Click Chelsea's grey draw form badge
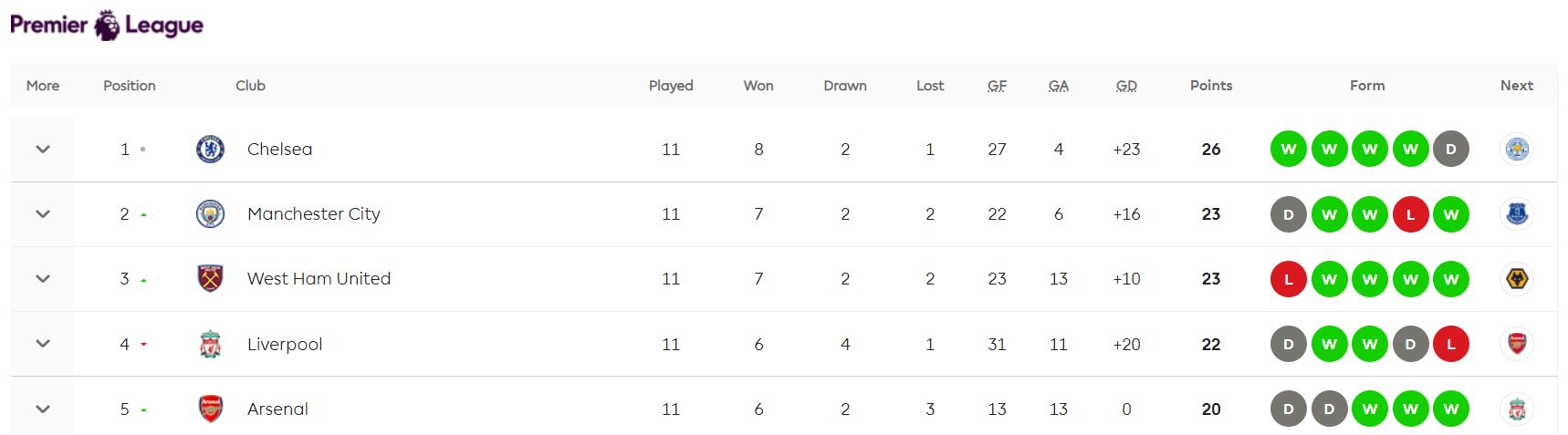 (1451, 149)
